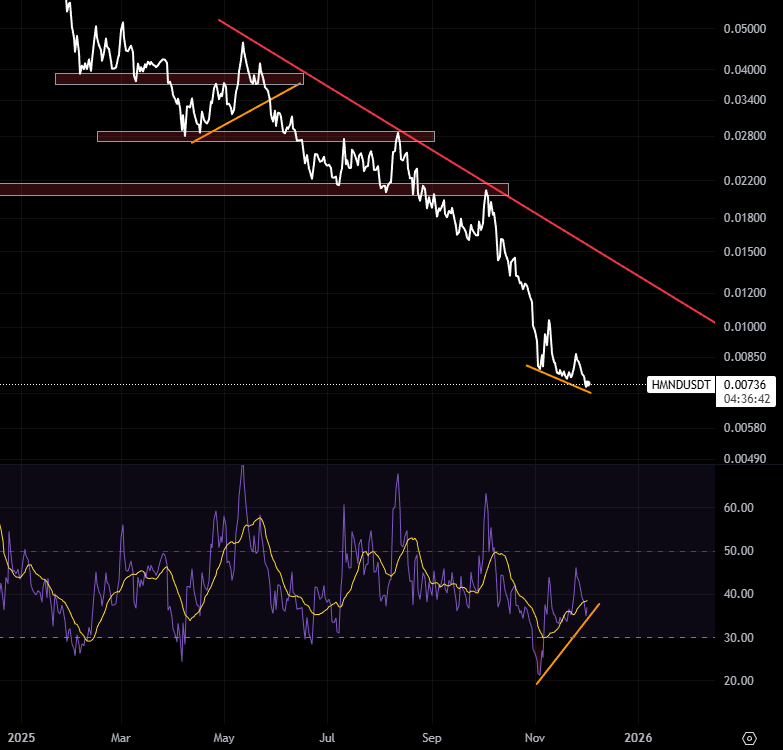Select the resistance zone rectangle near 0.02800
783x750 pixels.
[x=266, y=136]
